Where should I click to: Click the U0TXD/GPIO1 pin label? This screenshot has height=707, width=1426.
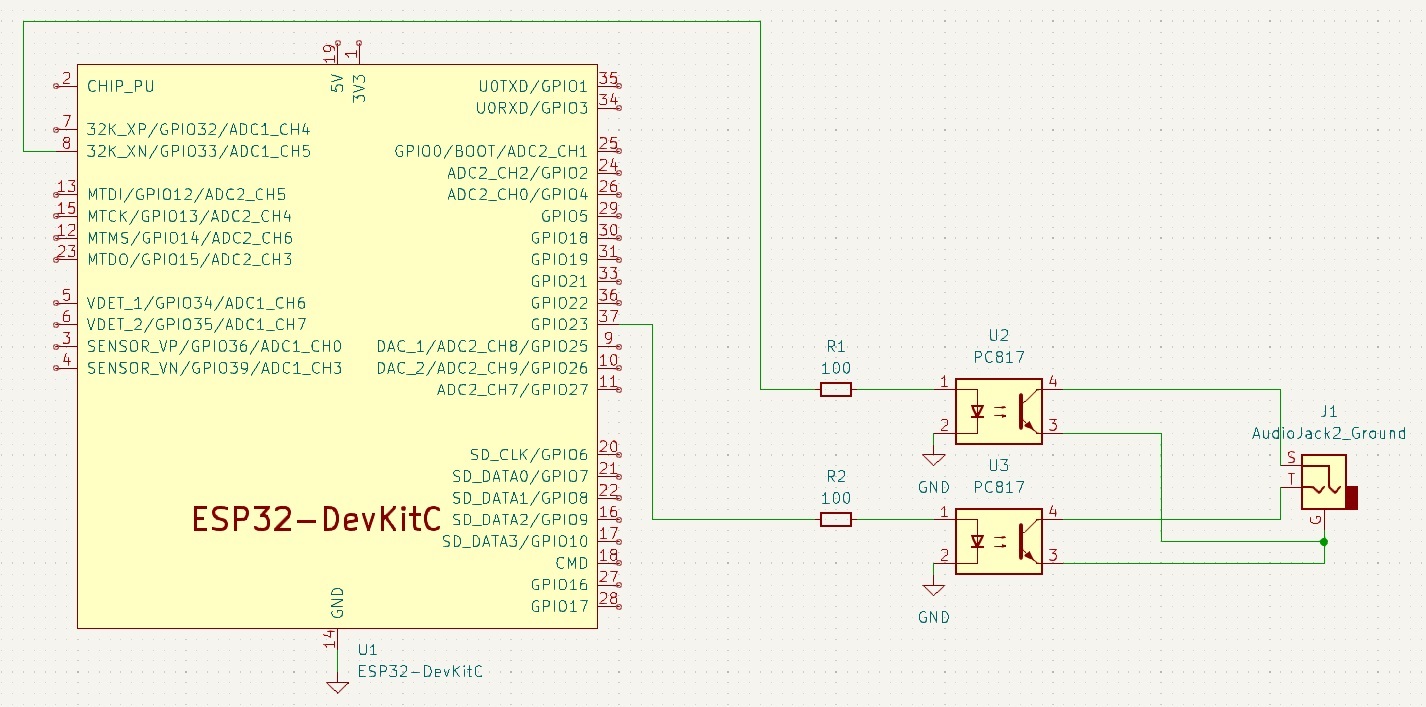pyautogui.click(x=533, y=86)
